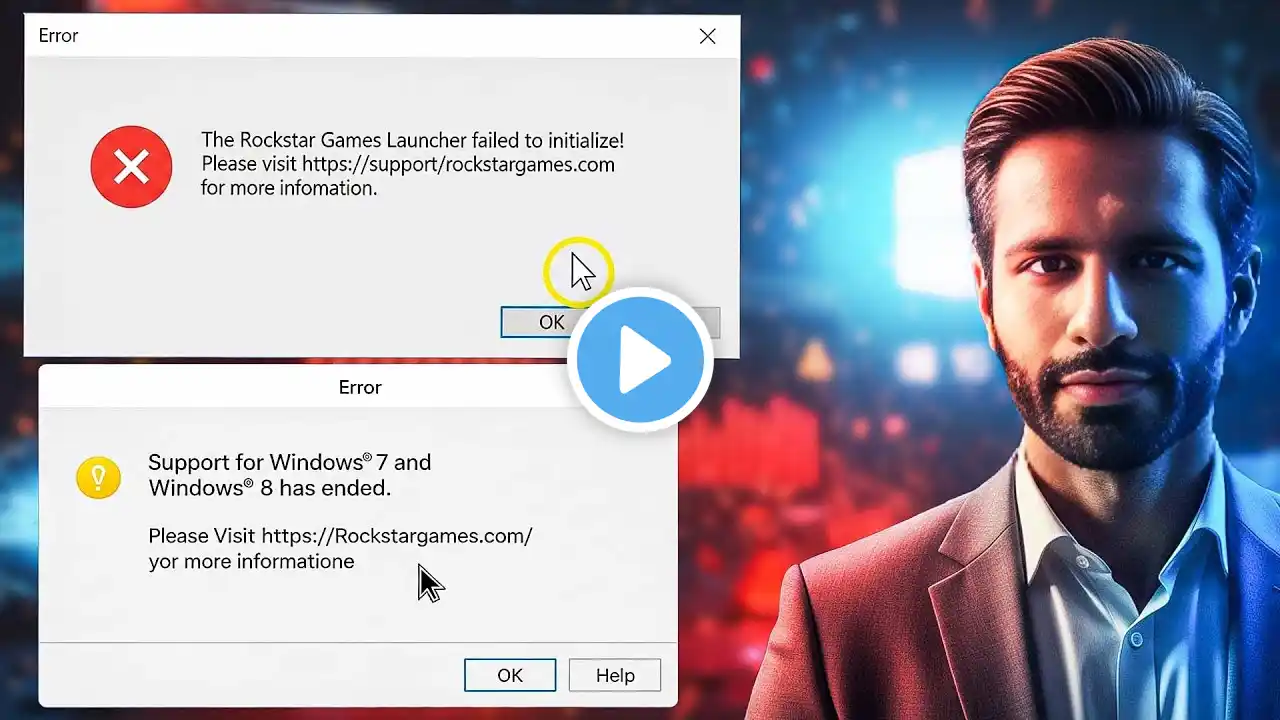Click the upper dialog's 'Error' title

point(58,36)
